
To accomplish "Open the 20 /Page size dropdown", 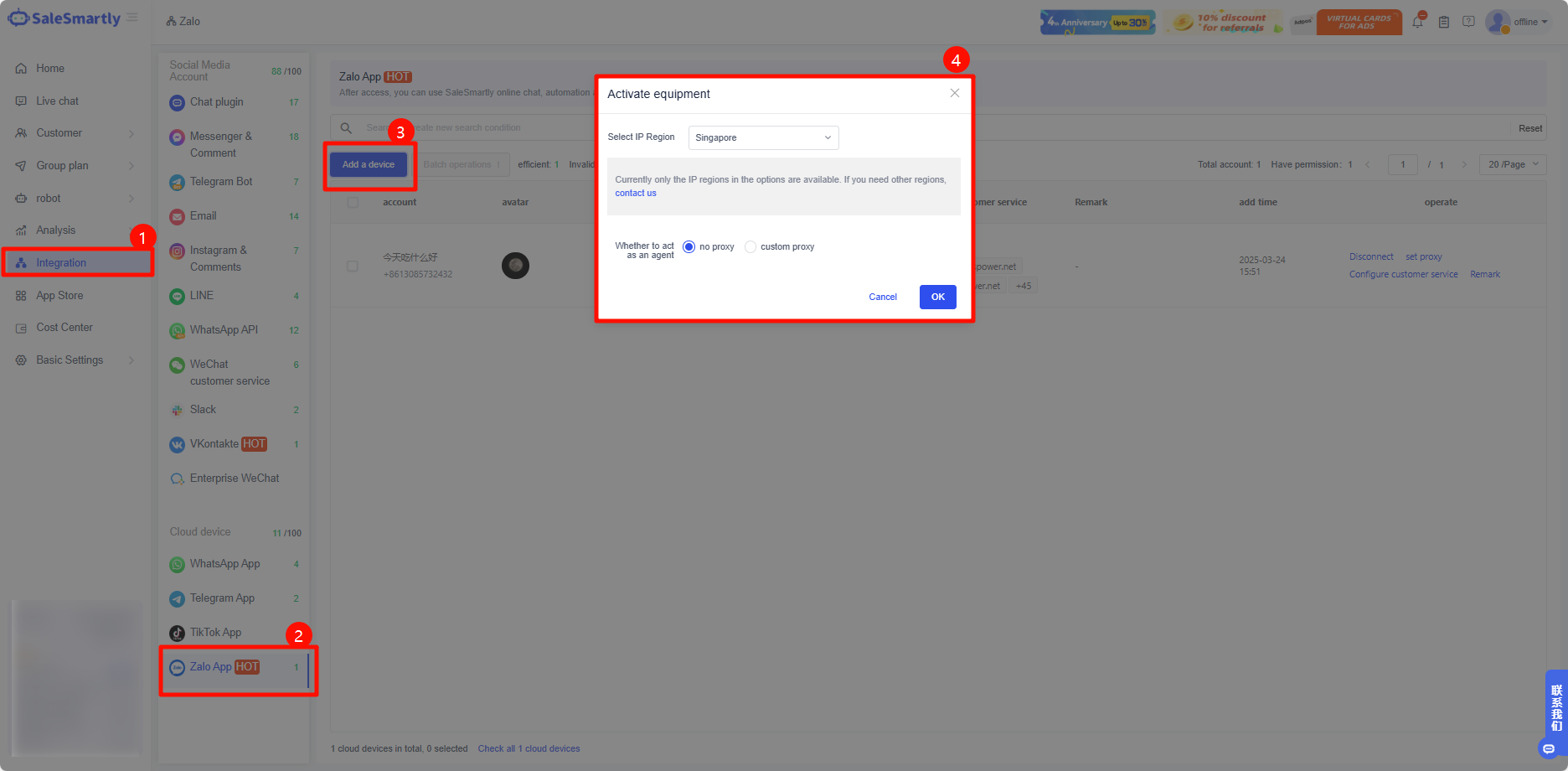I will click(x=1513, y=165).
